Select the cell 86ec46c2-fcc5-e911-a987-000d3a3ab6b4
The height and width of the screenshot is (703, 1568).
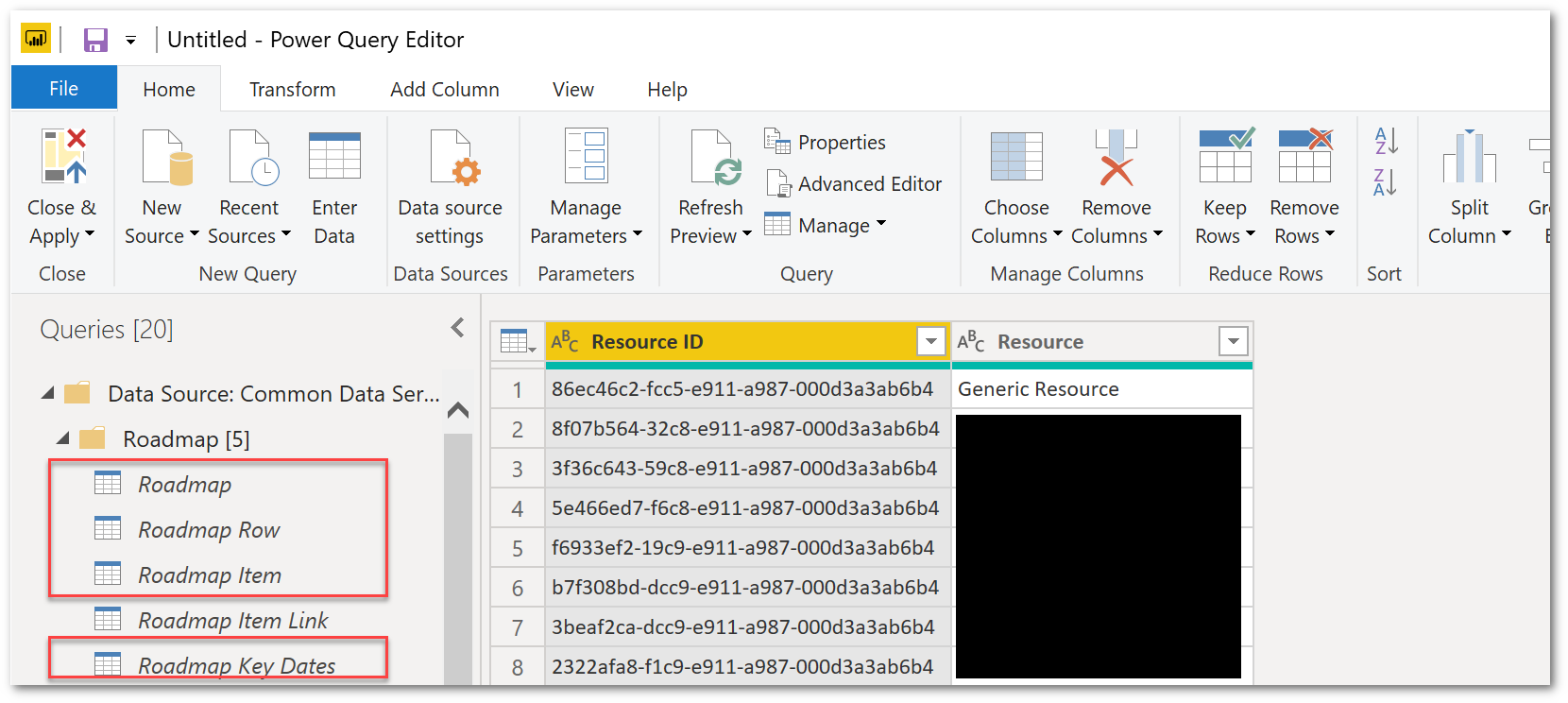[x=747, y=389]
